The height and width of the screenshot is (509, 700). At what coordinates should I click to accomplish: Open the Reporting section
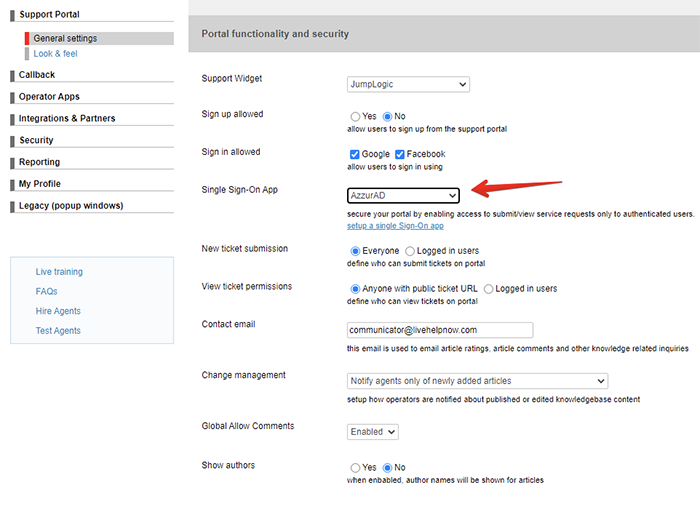pos(39,162)
